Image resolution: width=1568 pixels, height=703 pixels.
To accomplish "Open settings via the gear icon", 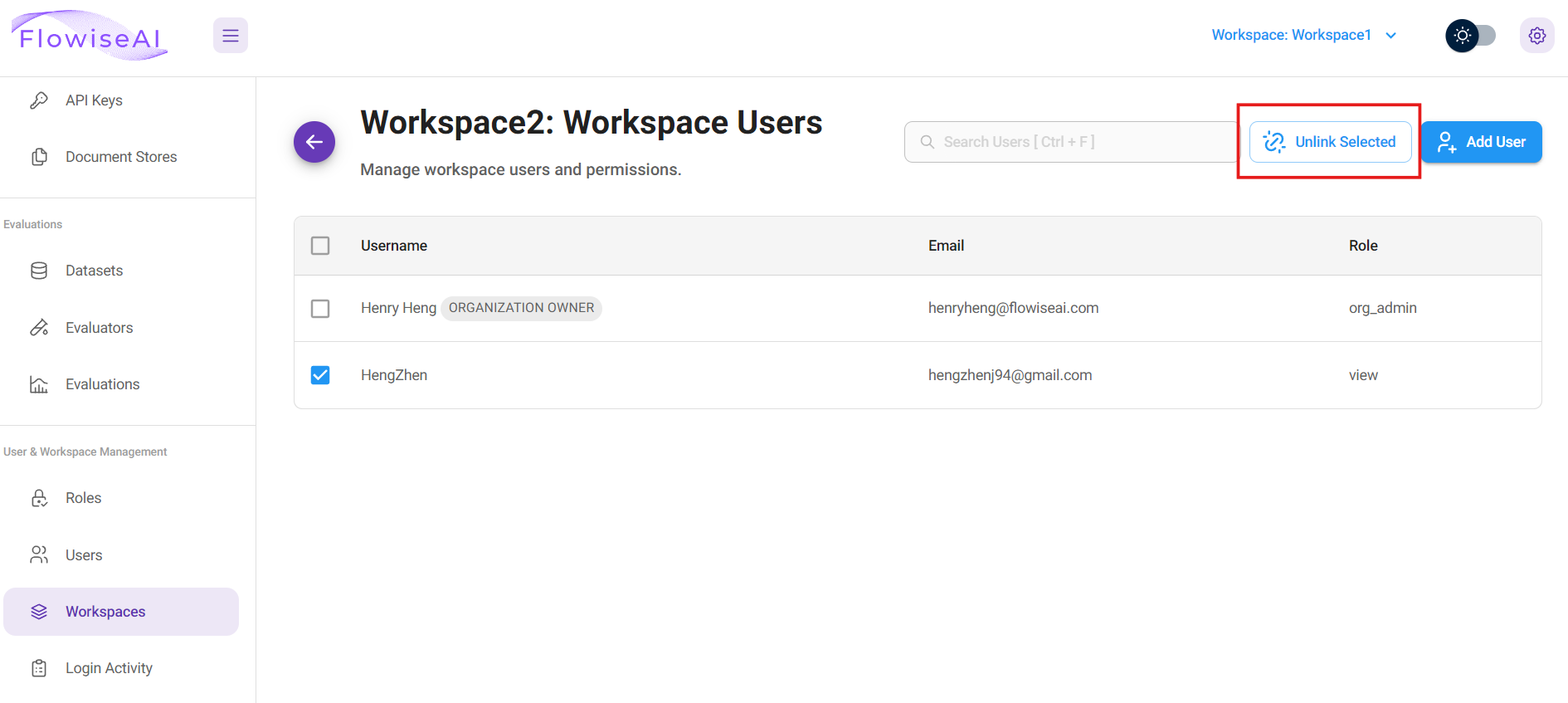I will point(1536,36).
